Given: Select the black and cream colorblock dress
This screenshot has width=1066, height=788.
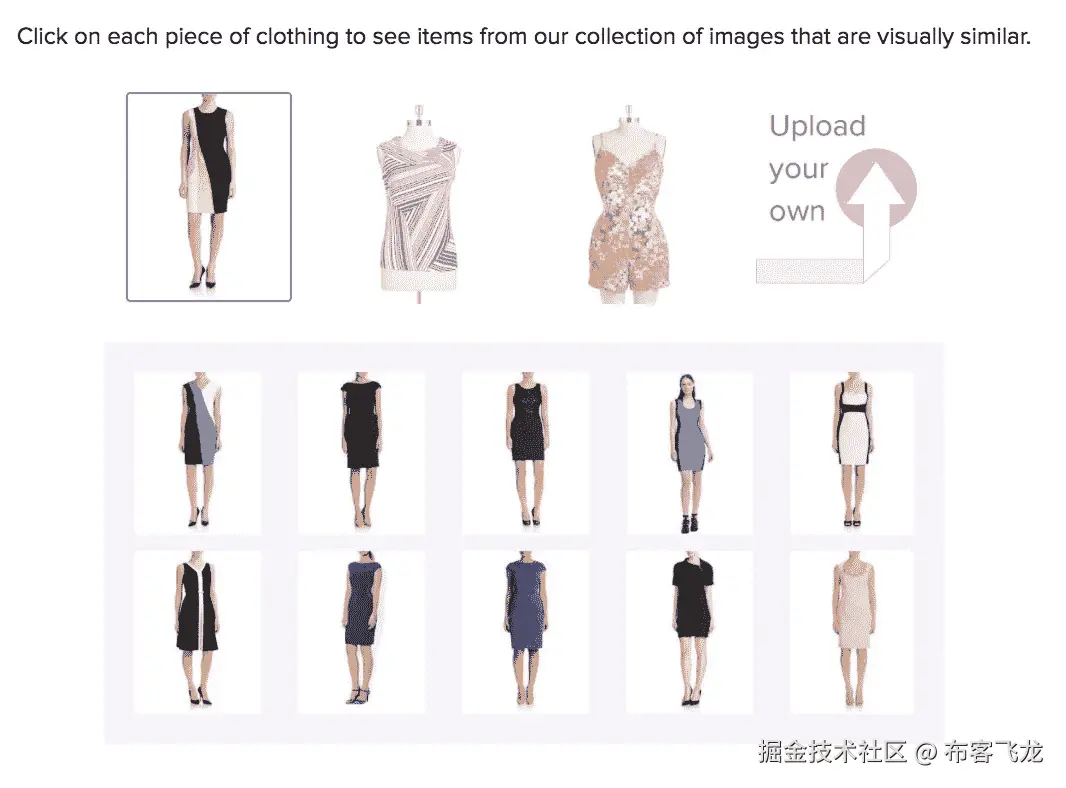Looking at the screenshot, I should (209, 196).
